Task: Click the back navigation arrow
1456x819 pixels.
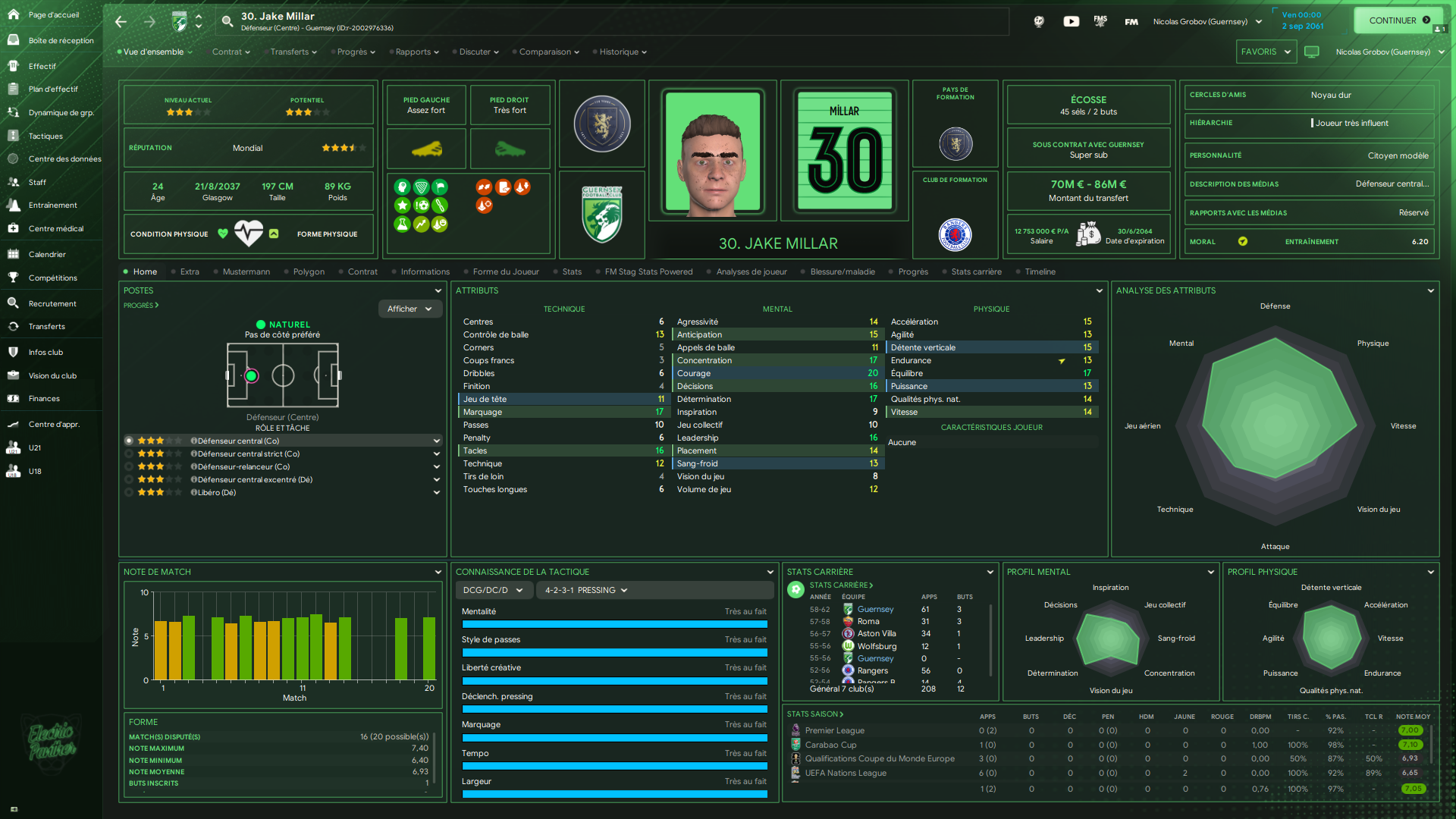Action: pos(121,22)
